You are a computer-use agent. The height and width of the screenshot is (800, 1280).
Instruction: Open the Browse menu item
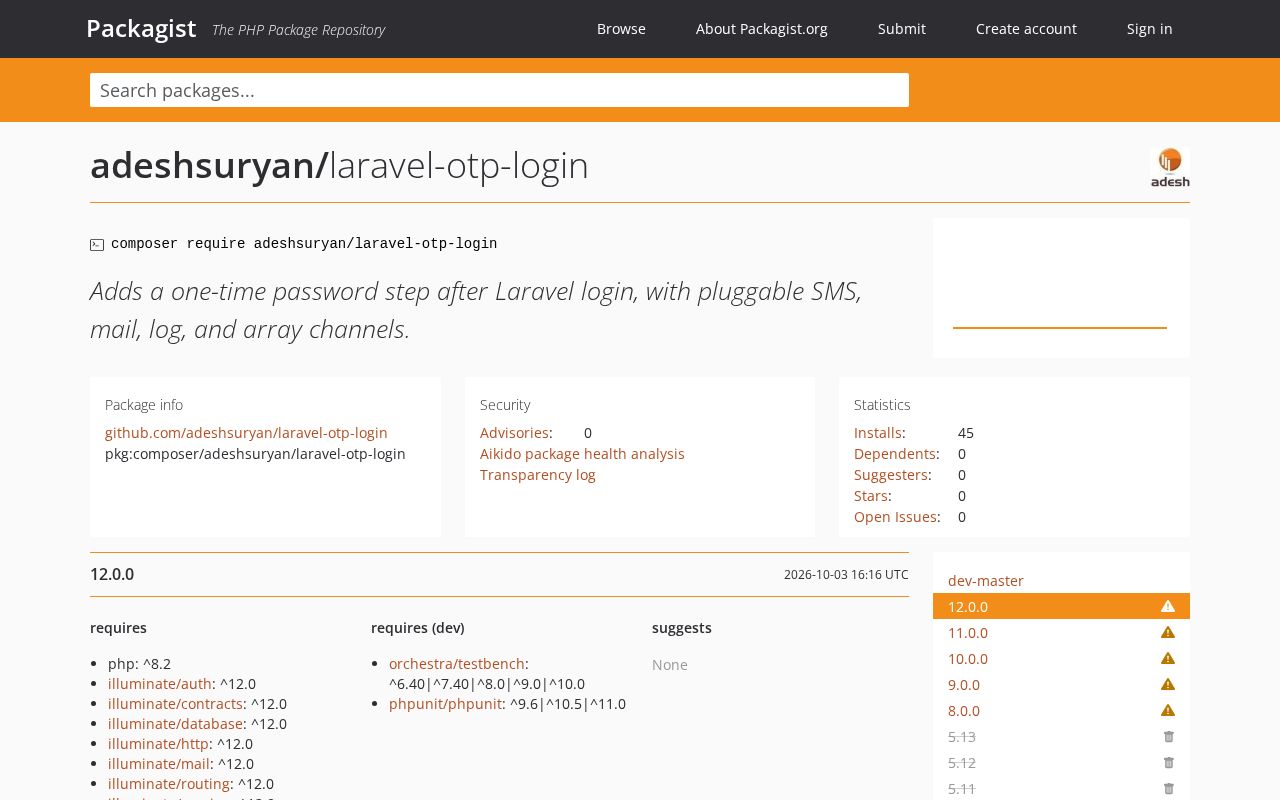[621, 29]
